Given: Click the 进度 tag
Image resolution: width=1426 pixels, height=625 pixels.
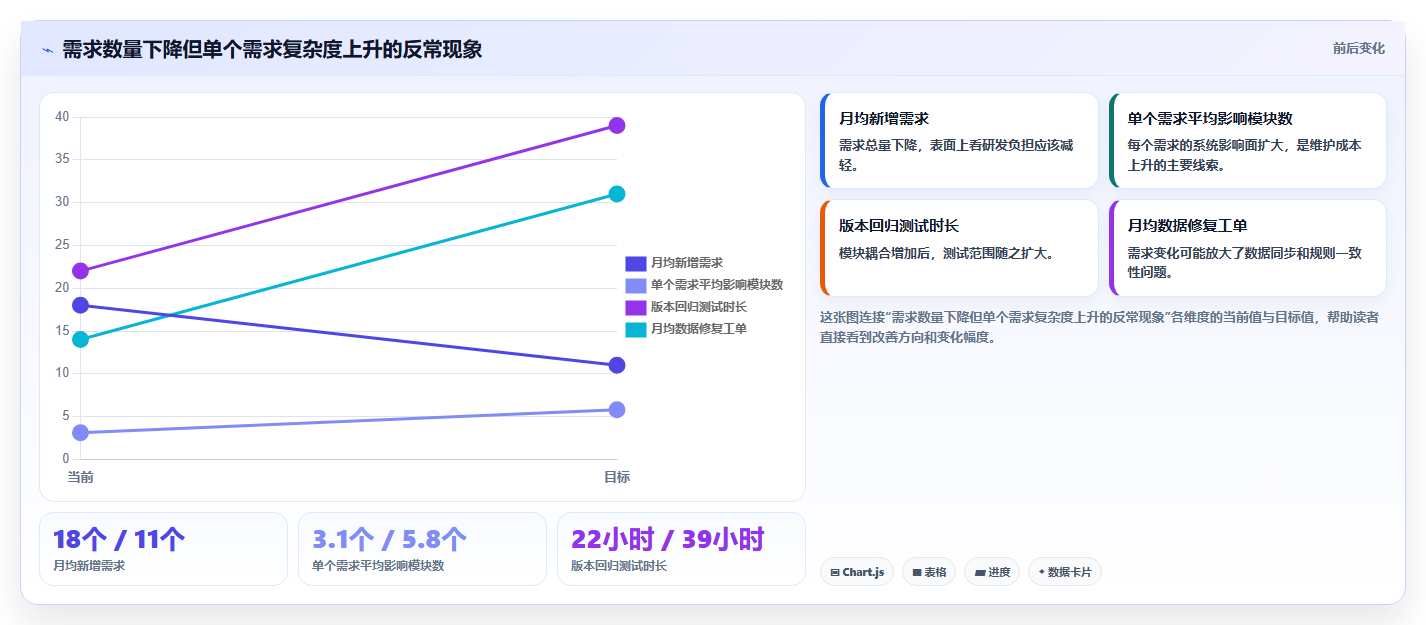Looking at the screenshot, I should 993,572.
